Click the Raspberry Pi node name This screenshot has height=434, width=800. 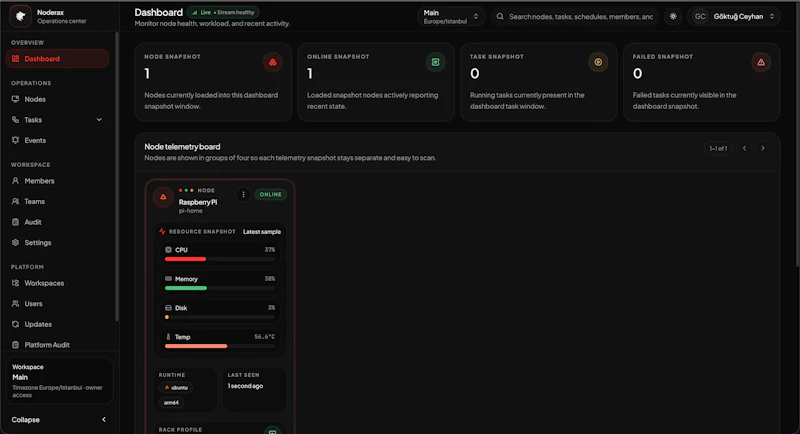coord(198,202)
